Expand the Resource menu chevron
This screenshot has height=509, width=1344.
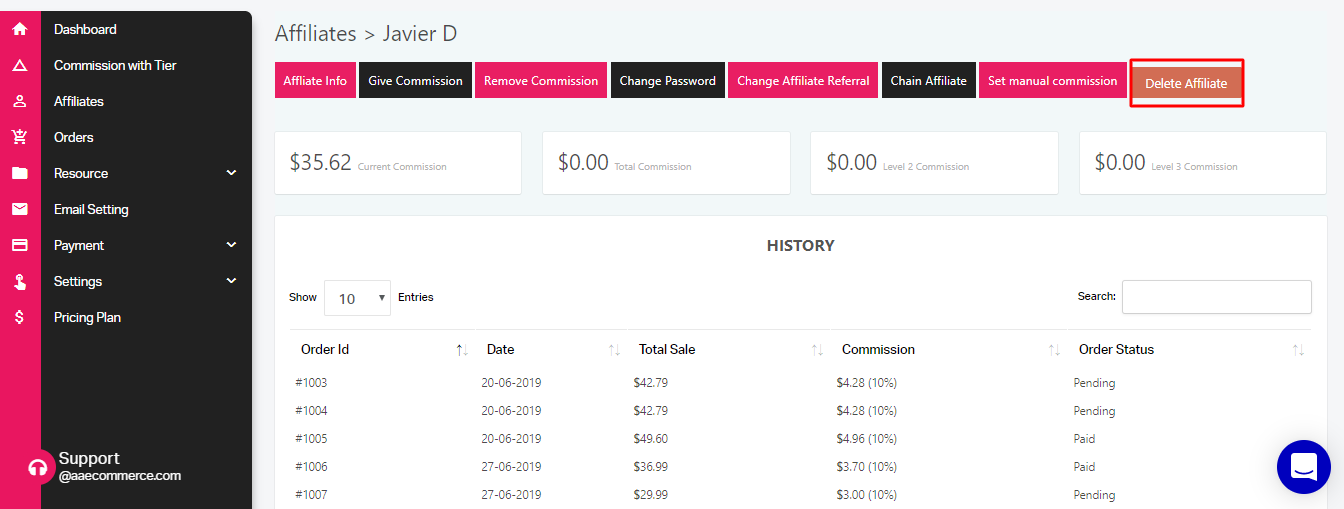(232, 173)
